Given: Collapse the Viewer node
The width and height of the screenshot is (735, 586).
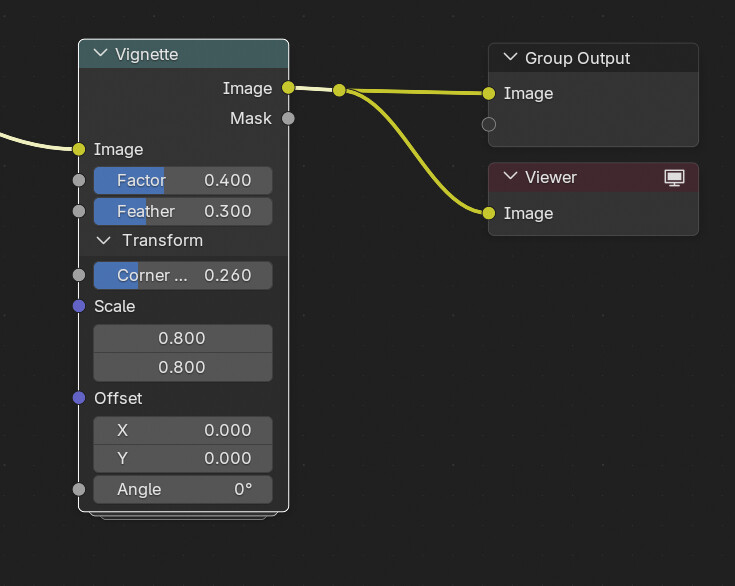Looking at the screenshot, I should coord(510,177).
